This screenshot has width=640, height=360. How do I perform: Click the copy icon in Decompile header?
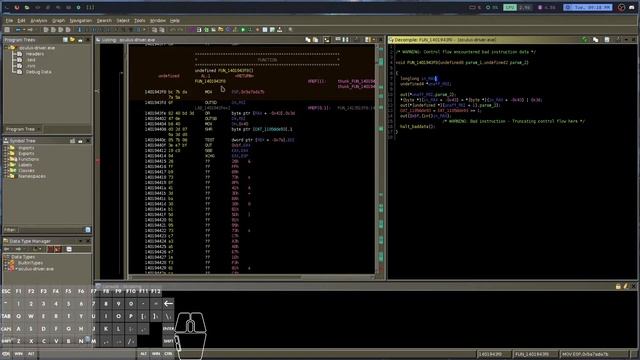pos(596,40)
